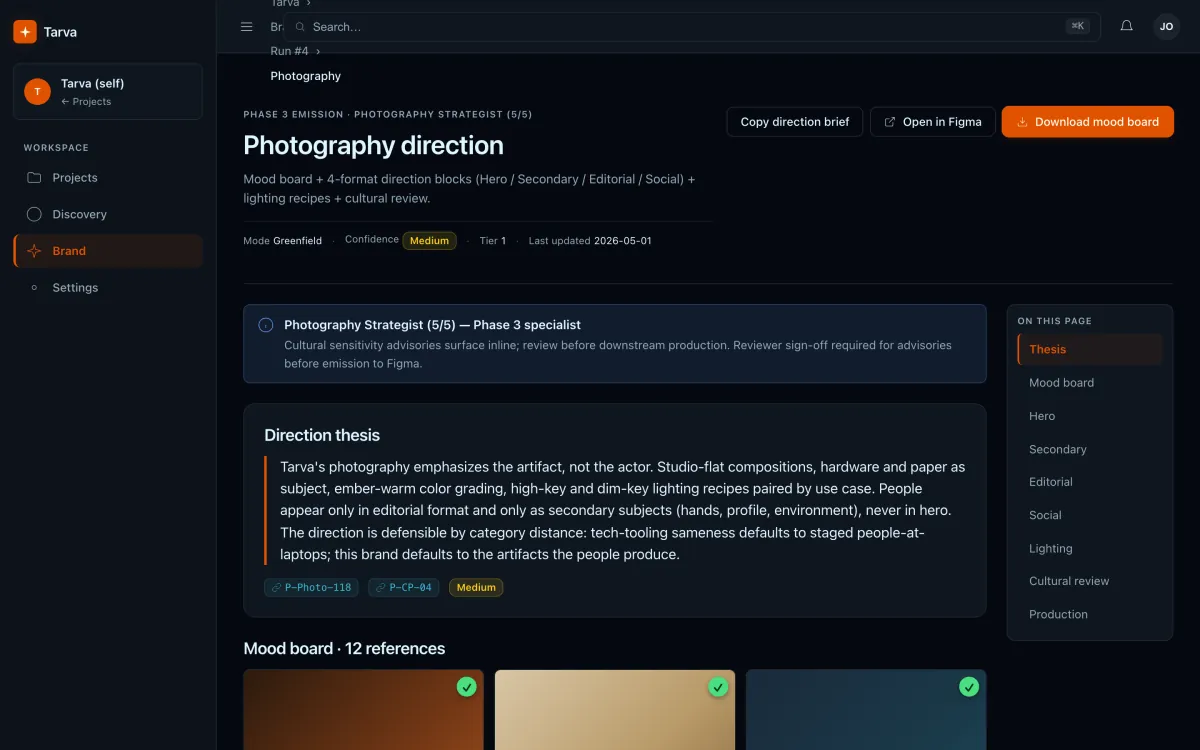Click the Tarva (self) avatar
1200x750 pixels.
(37, 92)
